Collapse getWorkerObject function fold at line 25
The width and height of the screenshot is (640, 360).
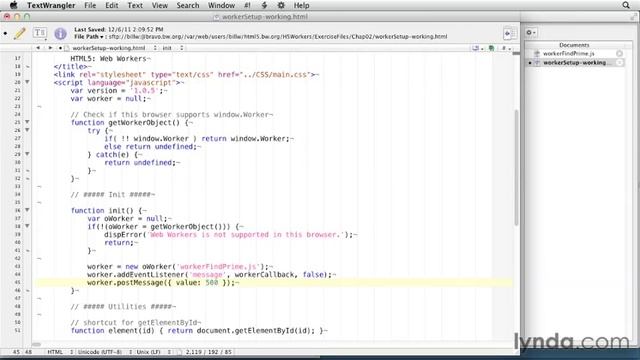(27, 122)
